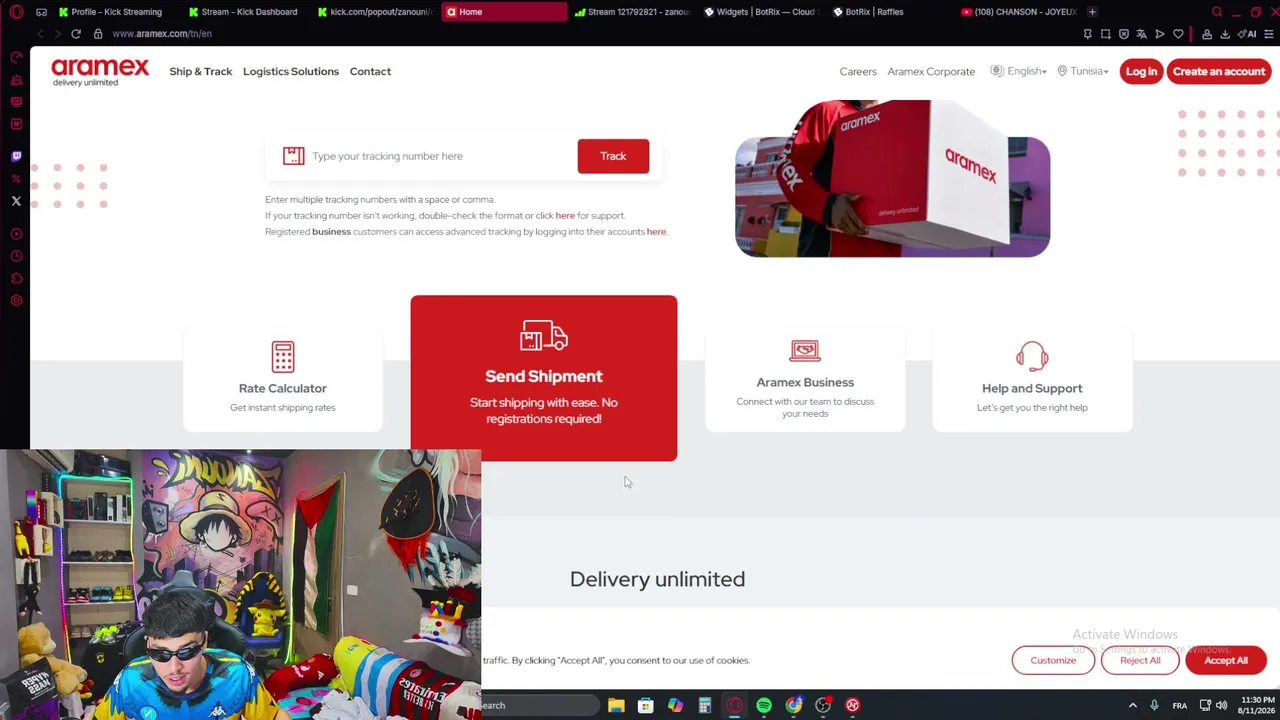Click the Aramex Business laptop icon
Screen dimensions: 1280x720
click(805, 351)
